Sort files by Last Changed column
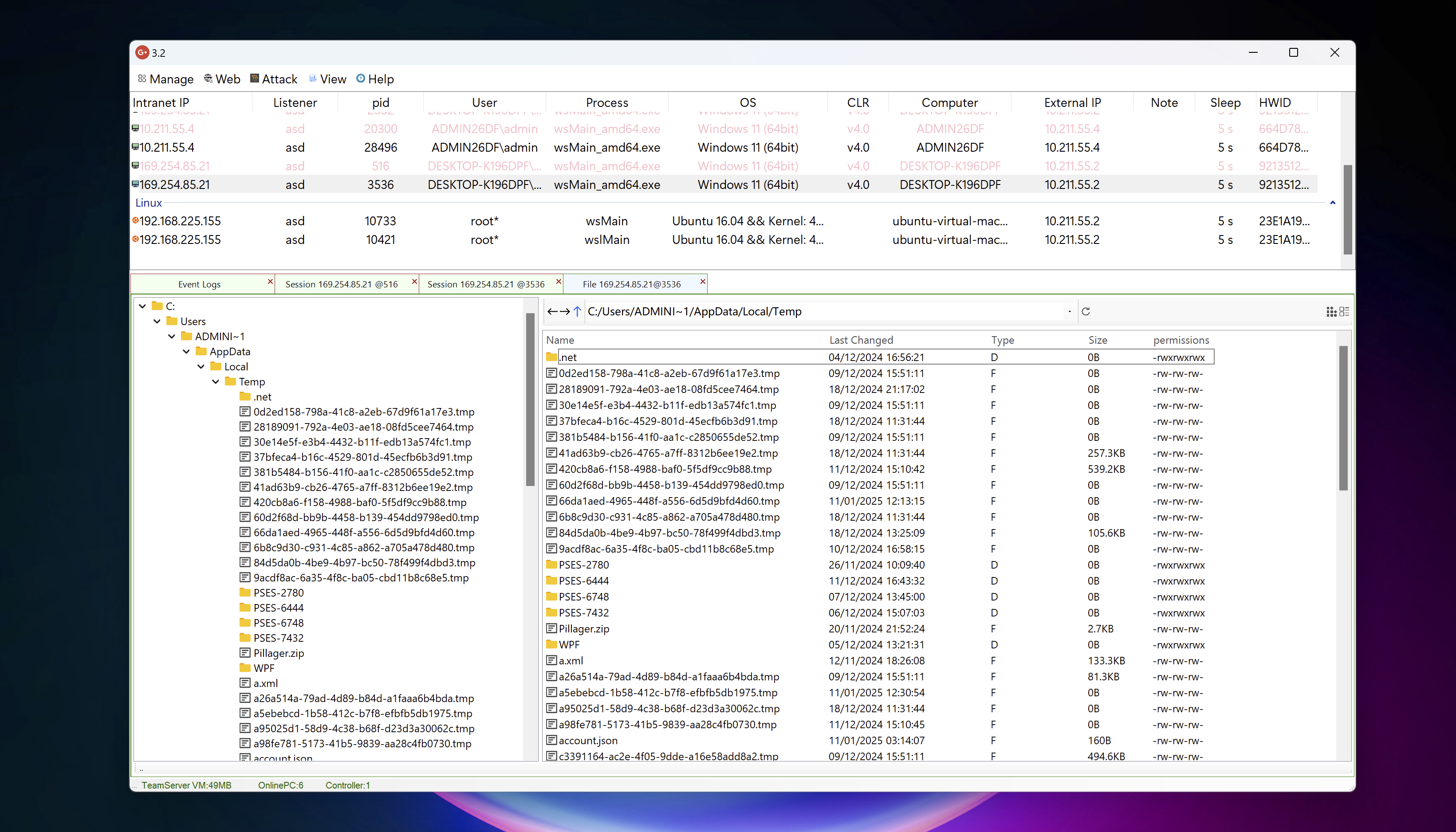The height and width of the screenshot is (832, 1456). tap(861, 340)
